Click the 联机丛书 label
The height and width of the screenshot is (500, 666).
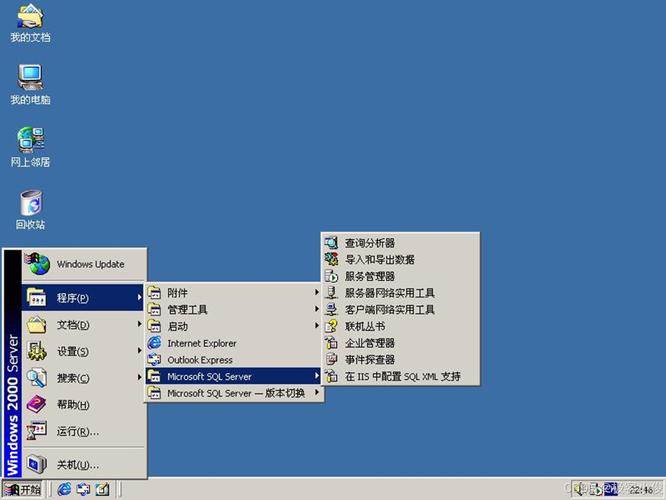point(365,326)
